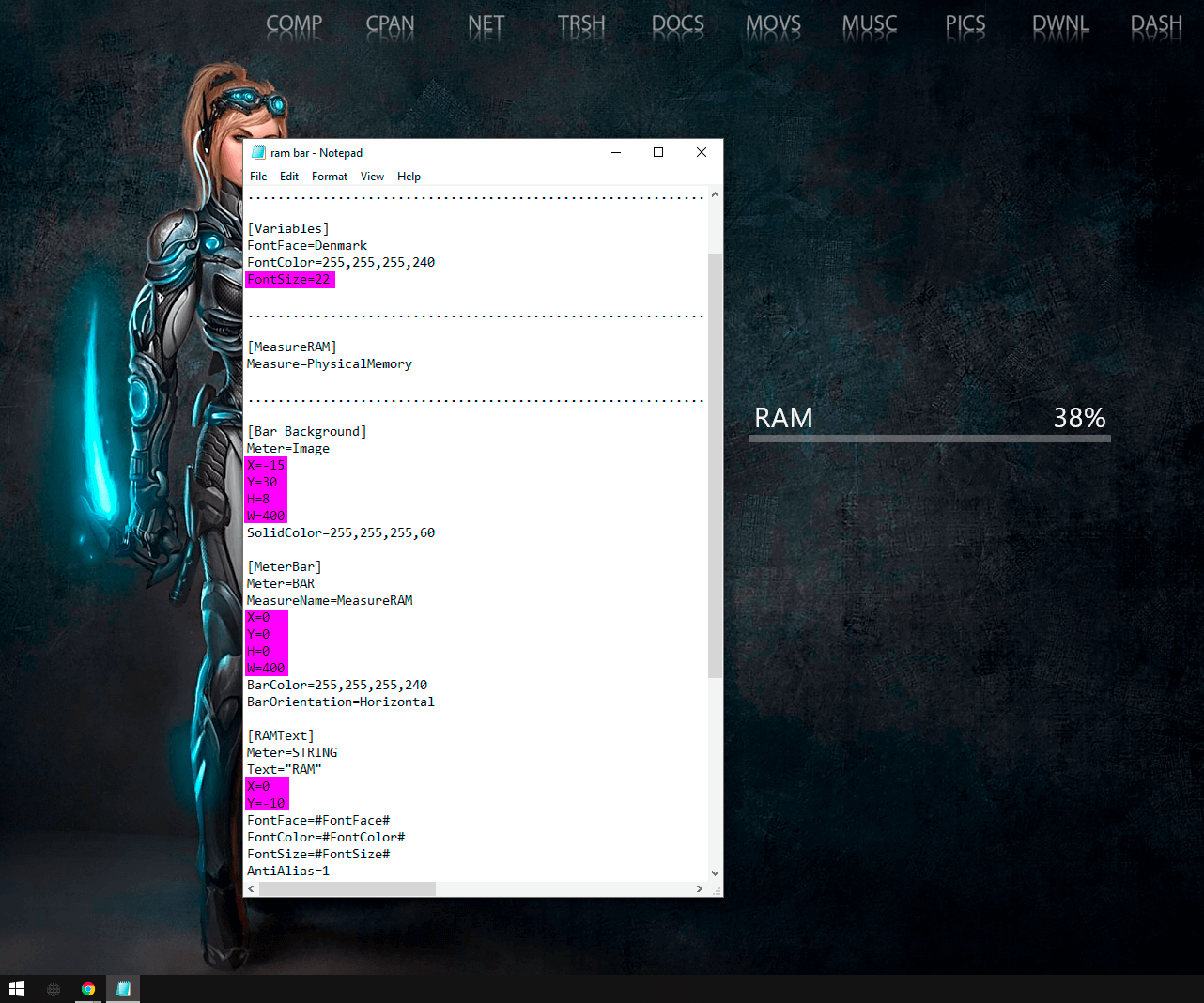This screenshot has height=1003, width=1204.
Task: Place cursor on MeasureName=MeasureRAM line
Action: (330, 601)
